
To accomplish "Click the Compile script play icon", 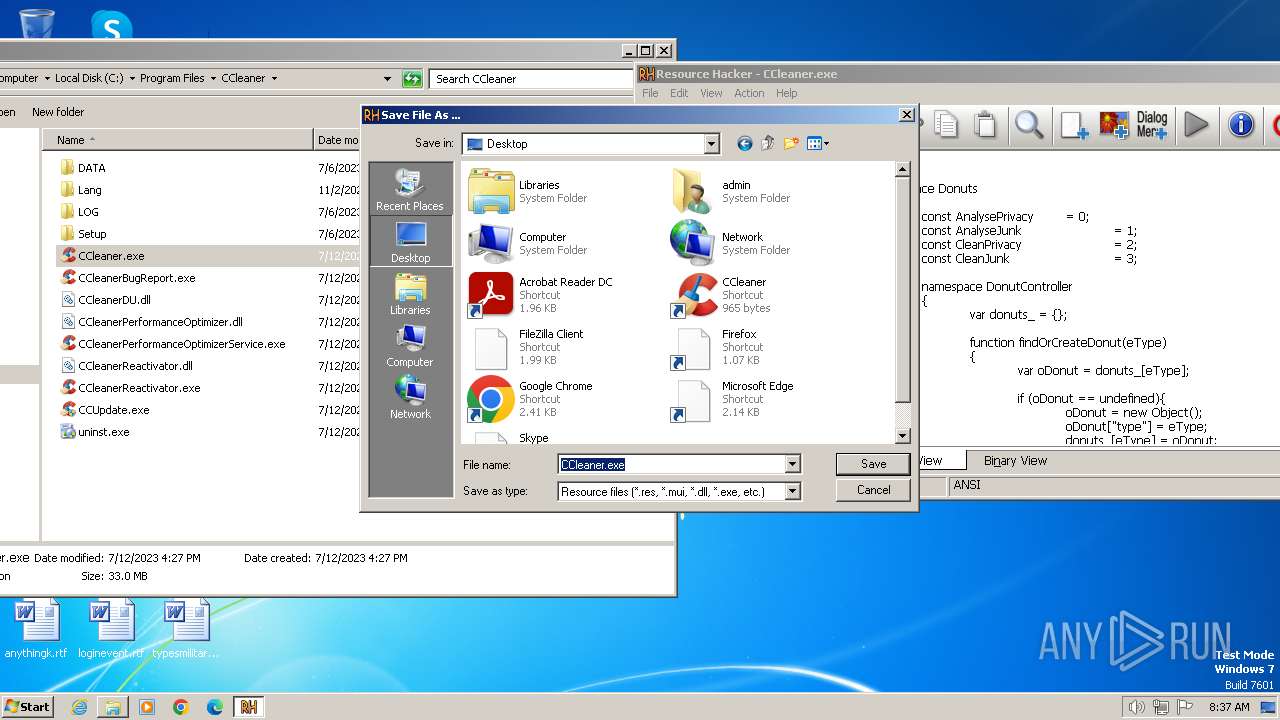I will pyautogui.click(x=1196, y=124).
